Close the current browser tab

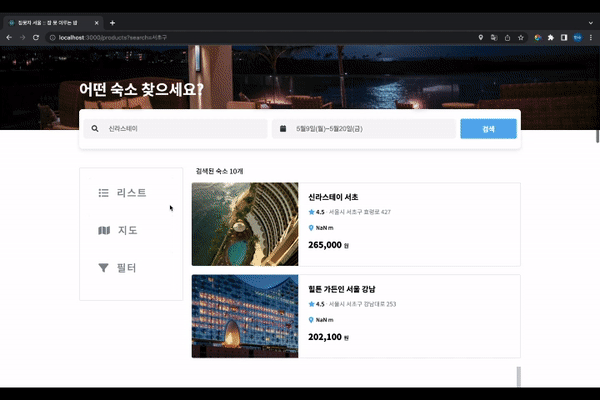(x=96, y=23)
